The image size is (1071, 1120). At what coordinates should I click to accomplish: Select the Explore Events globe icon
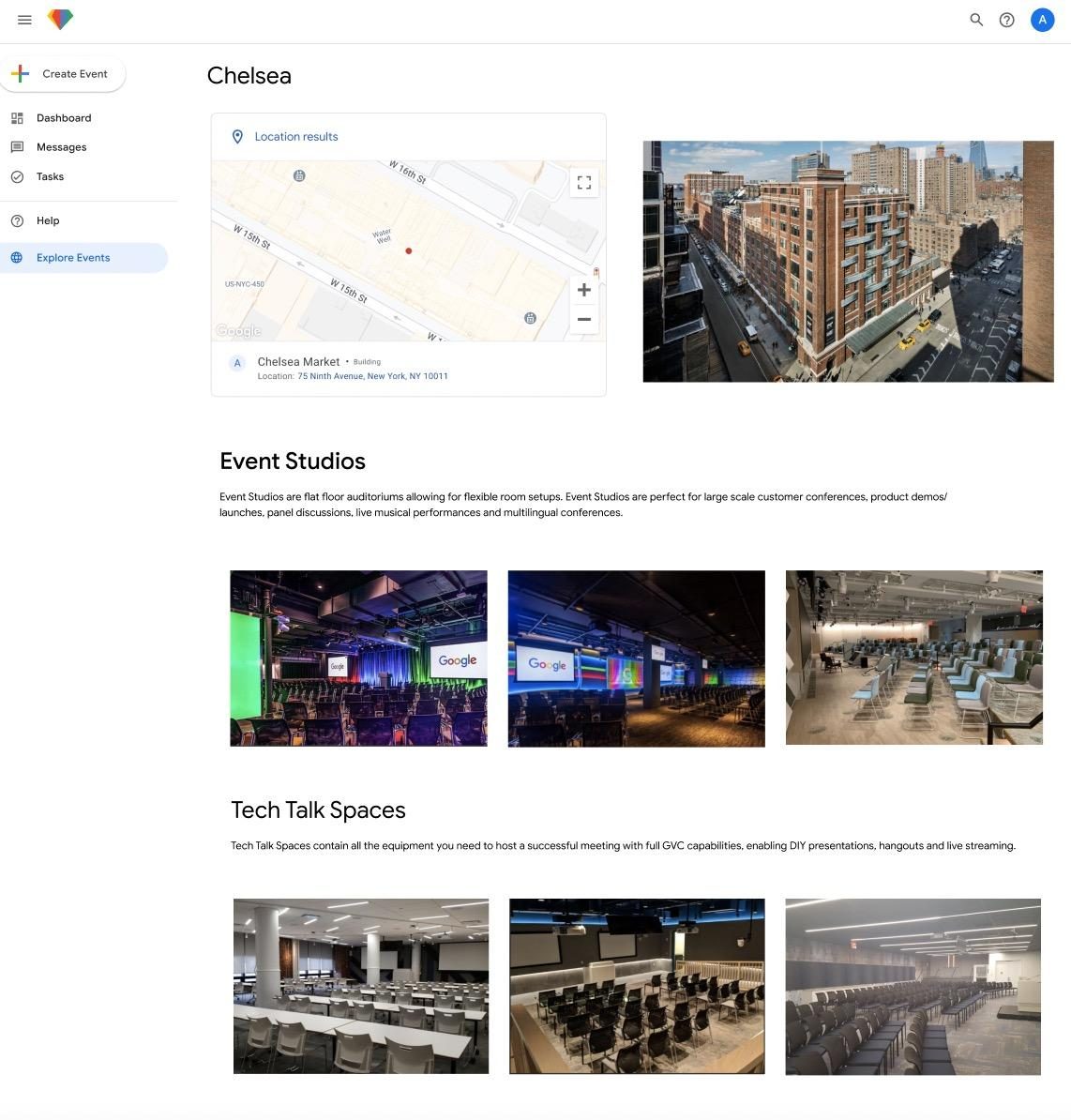[x=18, y=257]
